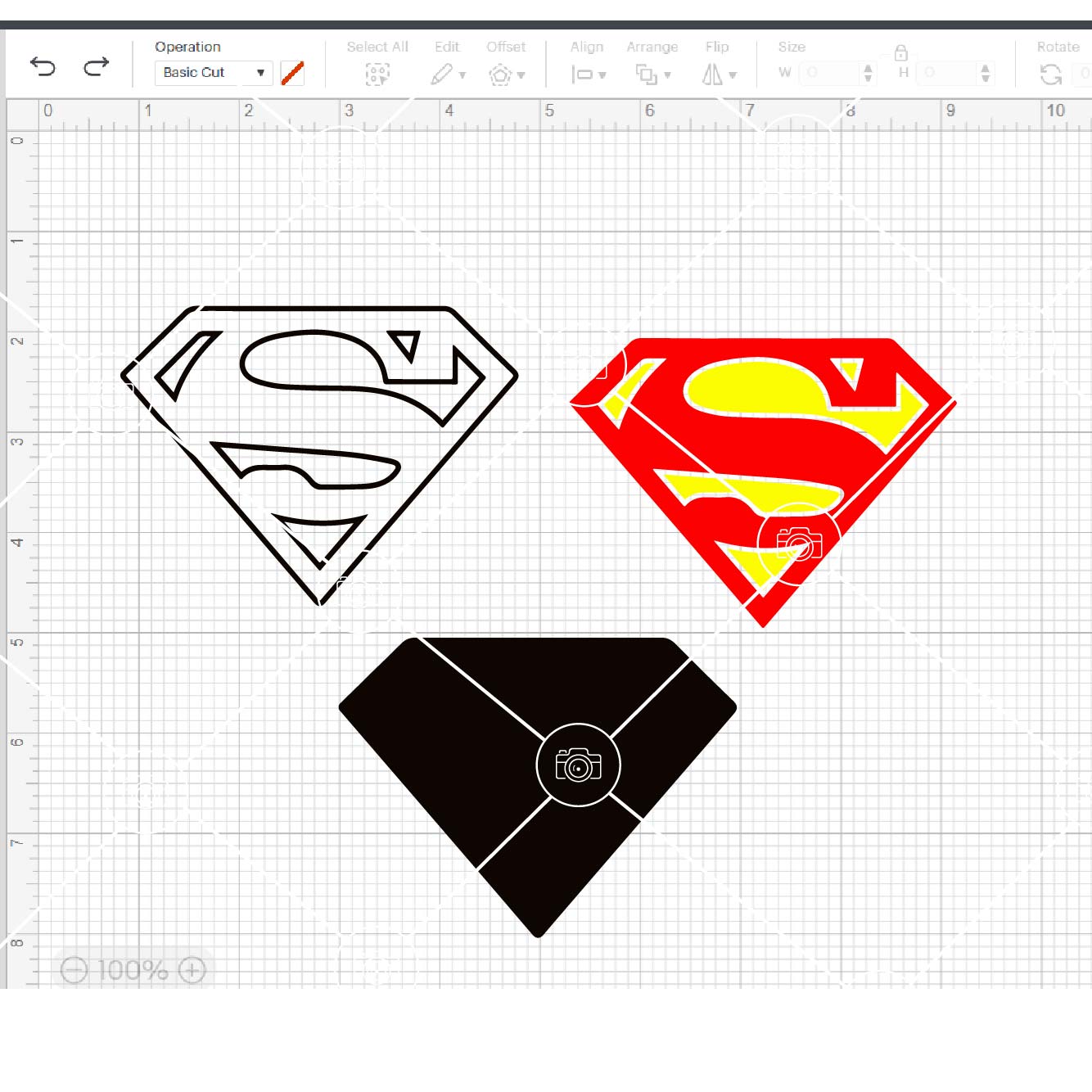The width and height of the screenshot is (1092, 1092).
Task: Select the red and yellow Superman logo
Action: [763, 482]
